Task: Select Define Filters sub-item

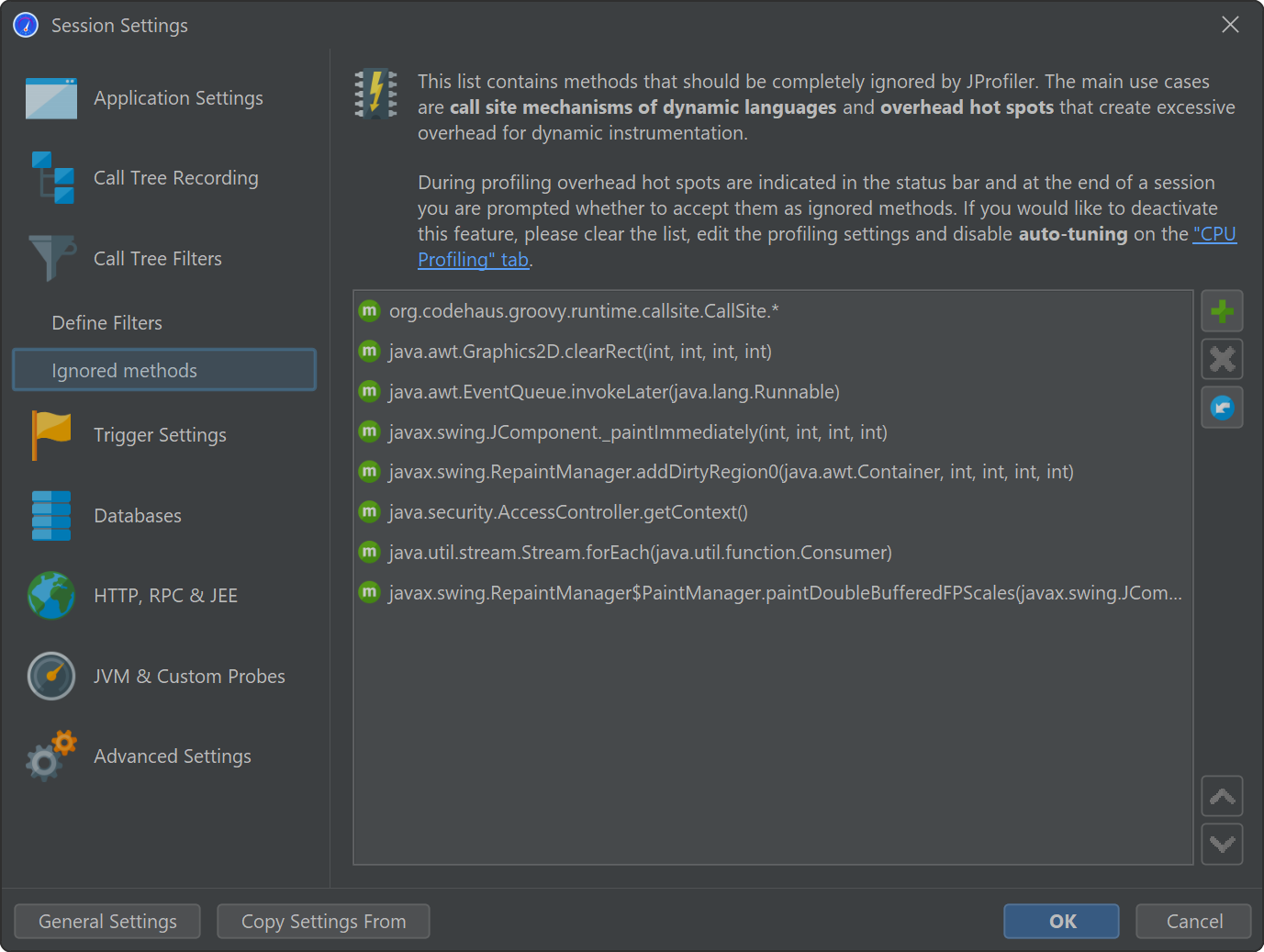Action: tap(107, 323)
